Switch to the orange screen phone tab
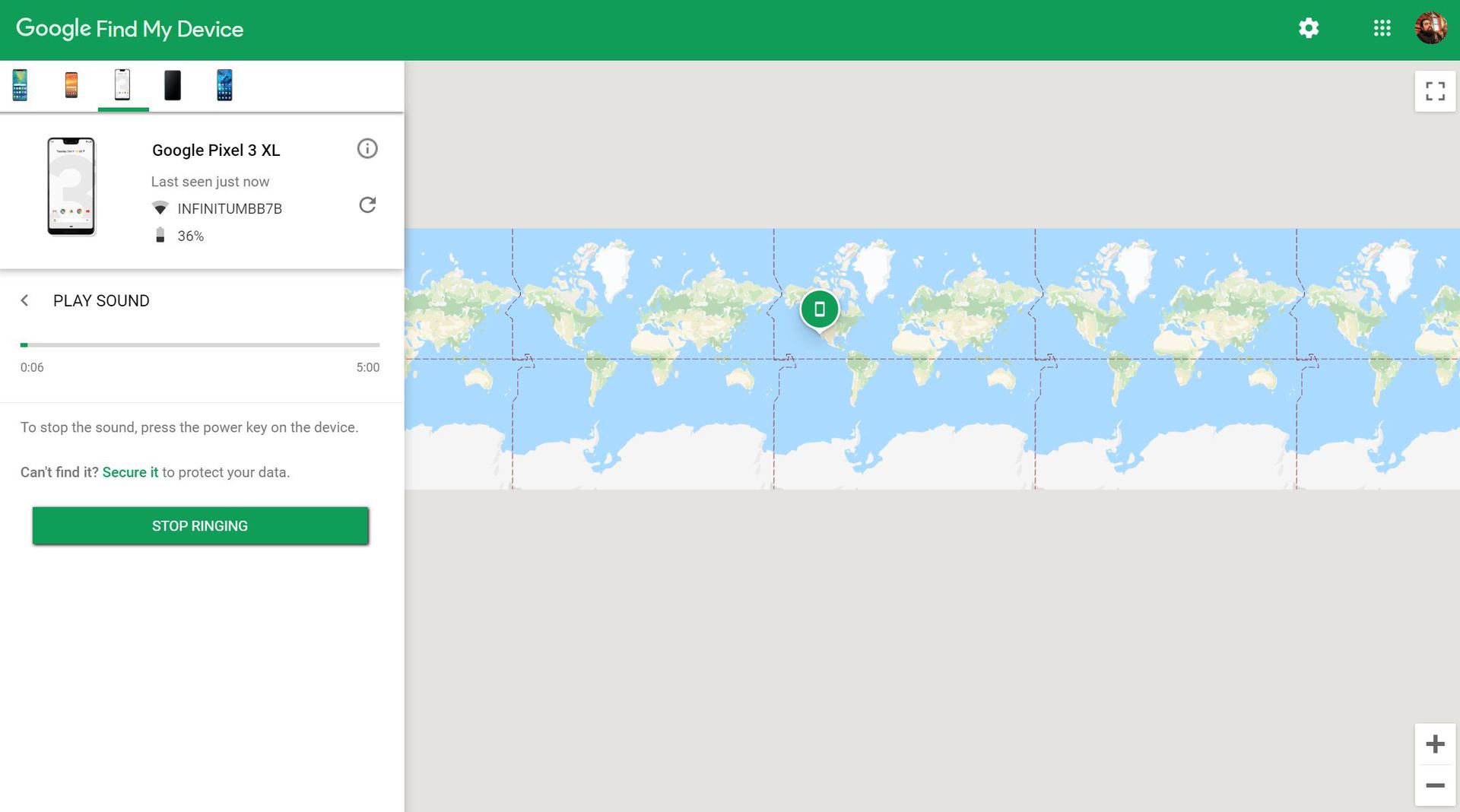The height and width of the screenshot is (812, 1460). (x=71, y=85)
